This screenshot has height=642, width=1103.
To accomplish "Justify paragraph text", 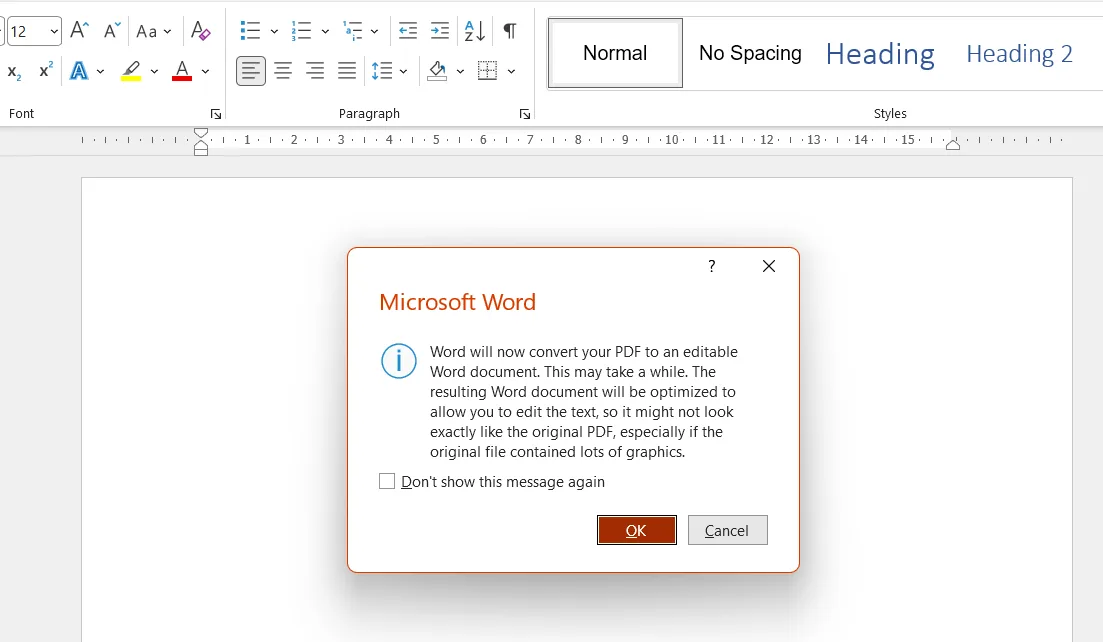I will click(347, 71).
